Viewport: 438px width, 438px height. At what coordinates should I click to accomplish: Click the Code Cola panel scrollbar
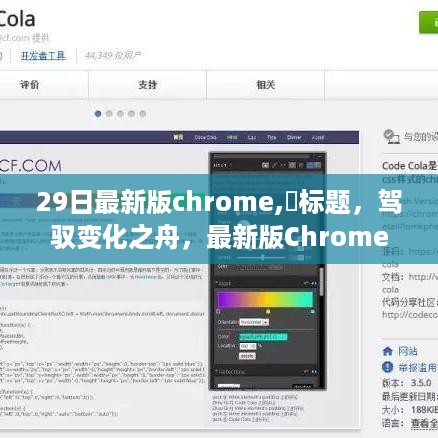coord(322,282)
